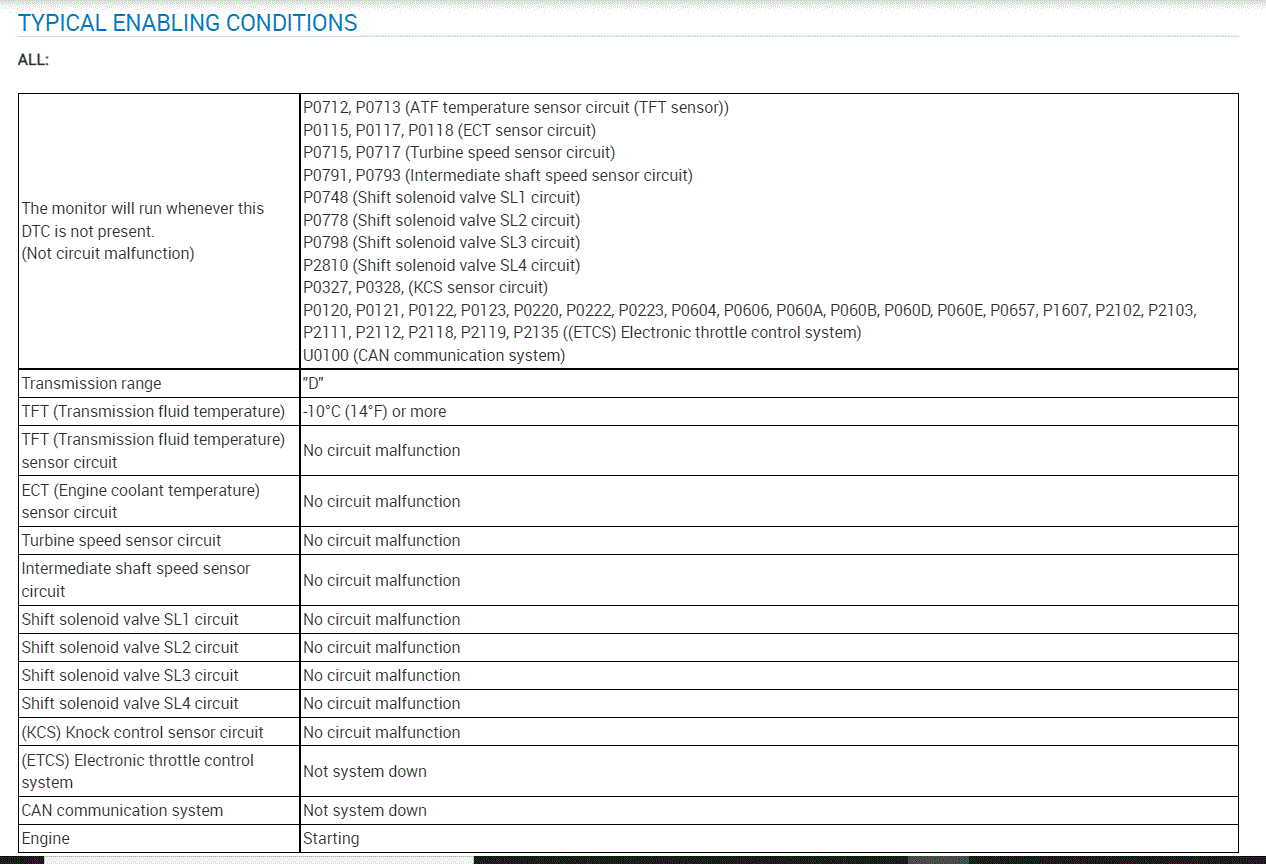Image resolution: width=1266 pixels, height=864 pixels.
Task: Click the line starting 'P0120, P0121, P0122'
Action: tap(749, 310)
